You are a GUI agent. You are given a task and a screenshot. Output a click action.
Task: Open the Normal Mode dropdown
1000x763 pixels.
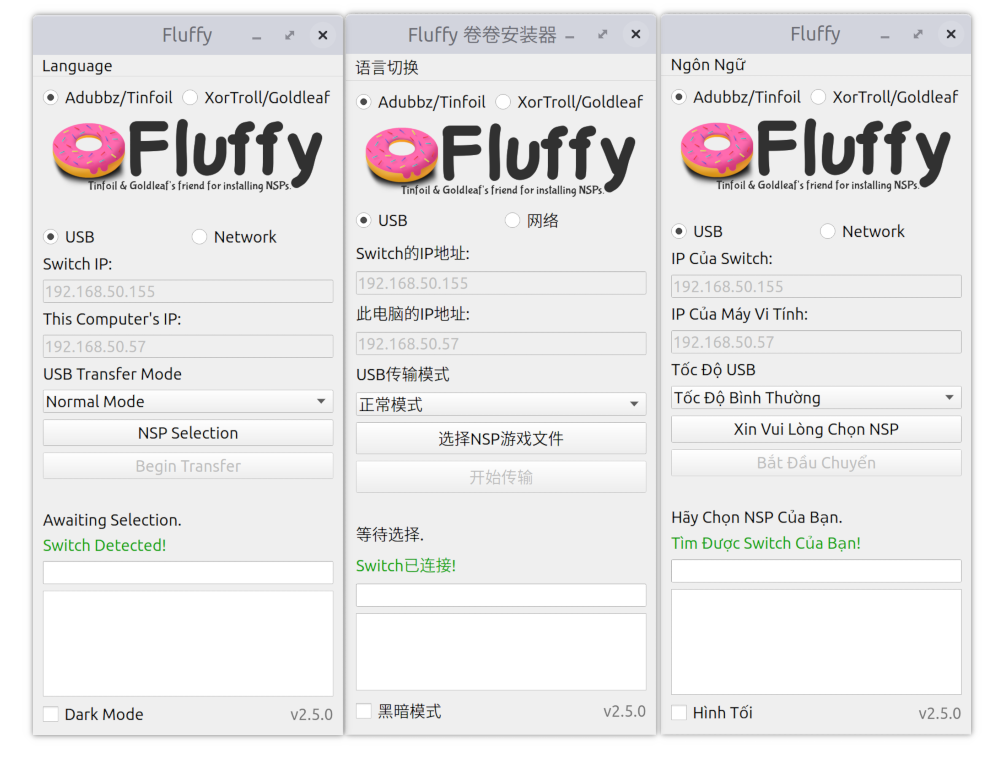click(x=188, y=401)
